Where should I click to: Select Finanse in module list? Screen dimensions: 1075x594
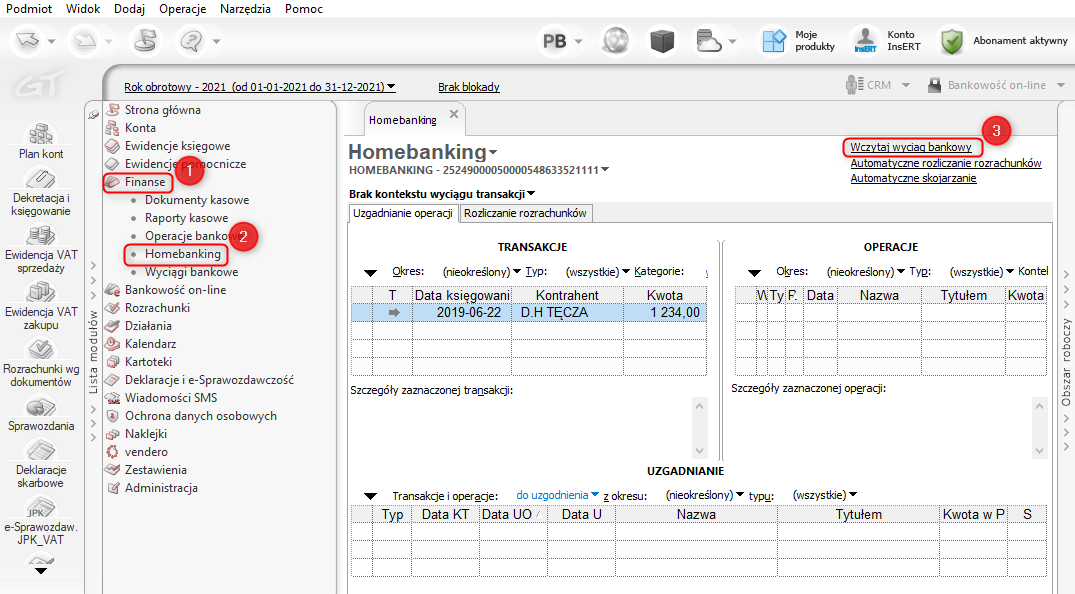145,182
